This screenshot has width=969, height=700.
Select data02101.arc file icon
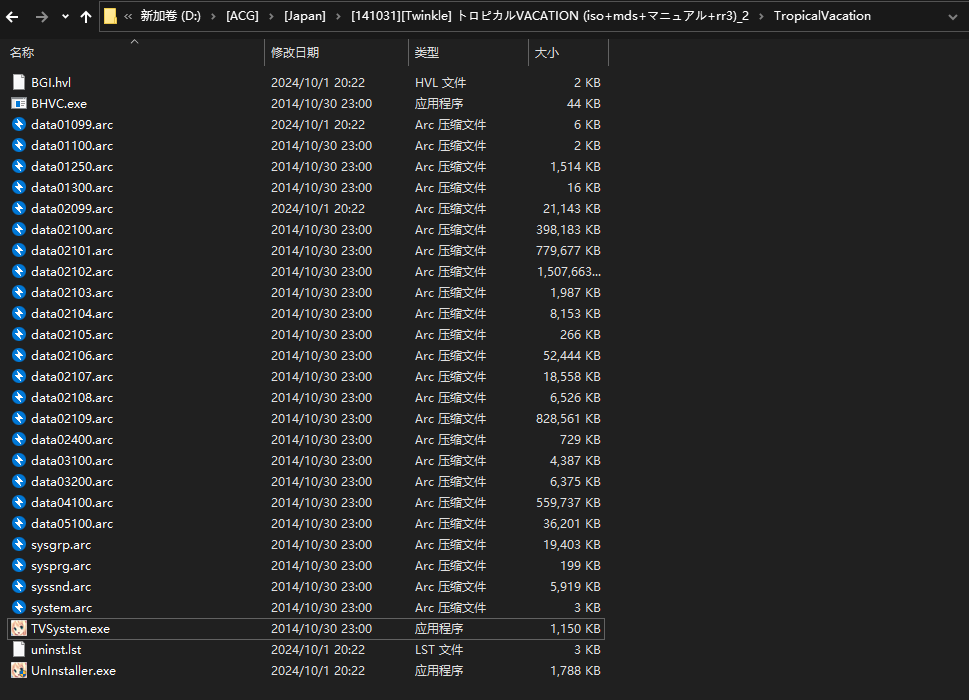19,250
